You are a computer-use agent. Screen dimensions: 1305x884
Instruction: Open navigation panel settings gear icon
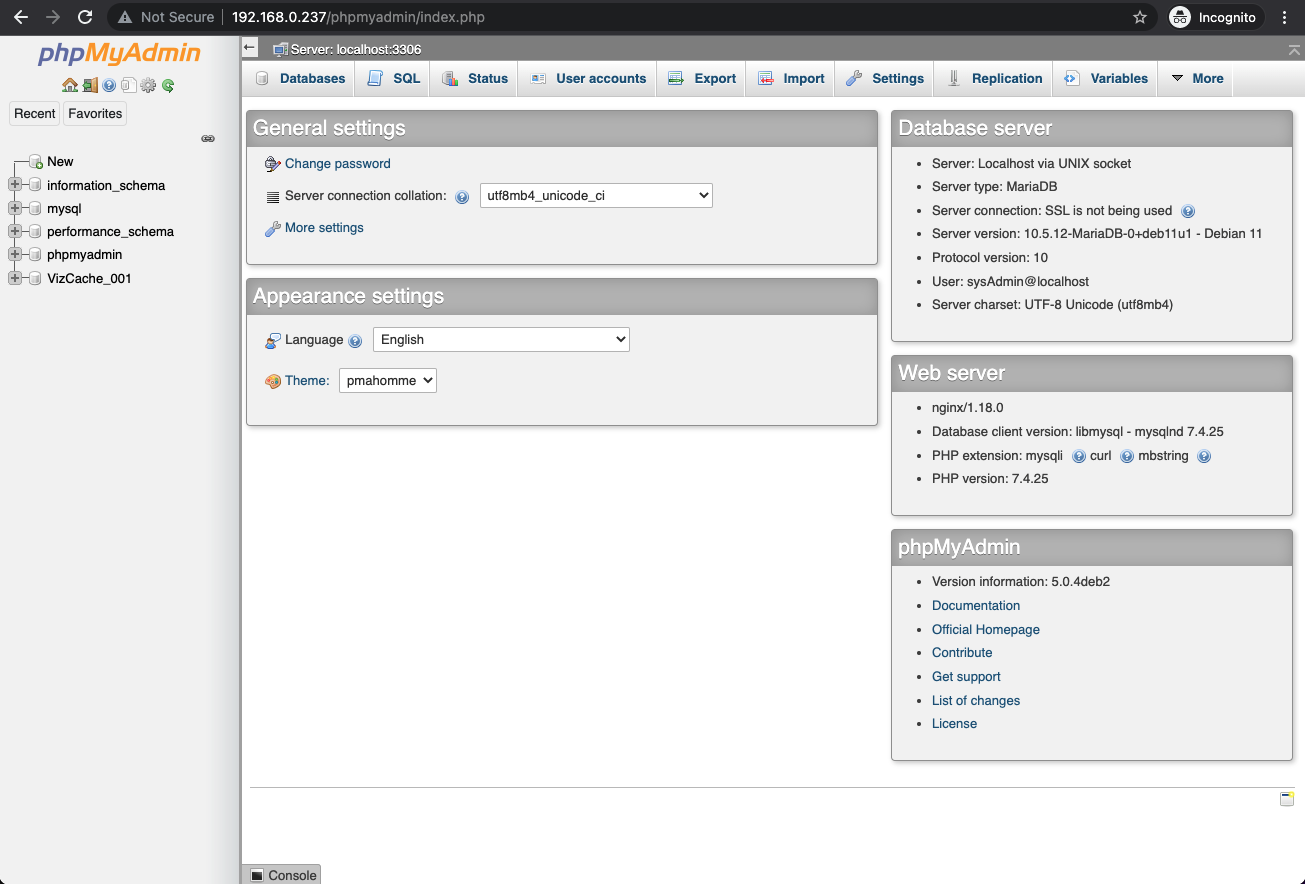coord(148,86)
